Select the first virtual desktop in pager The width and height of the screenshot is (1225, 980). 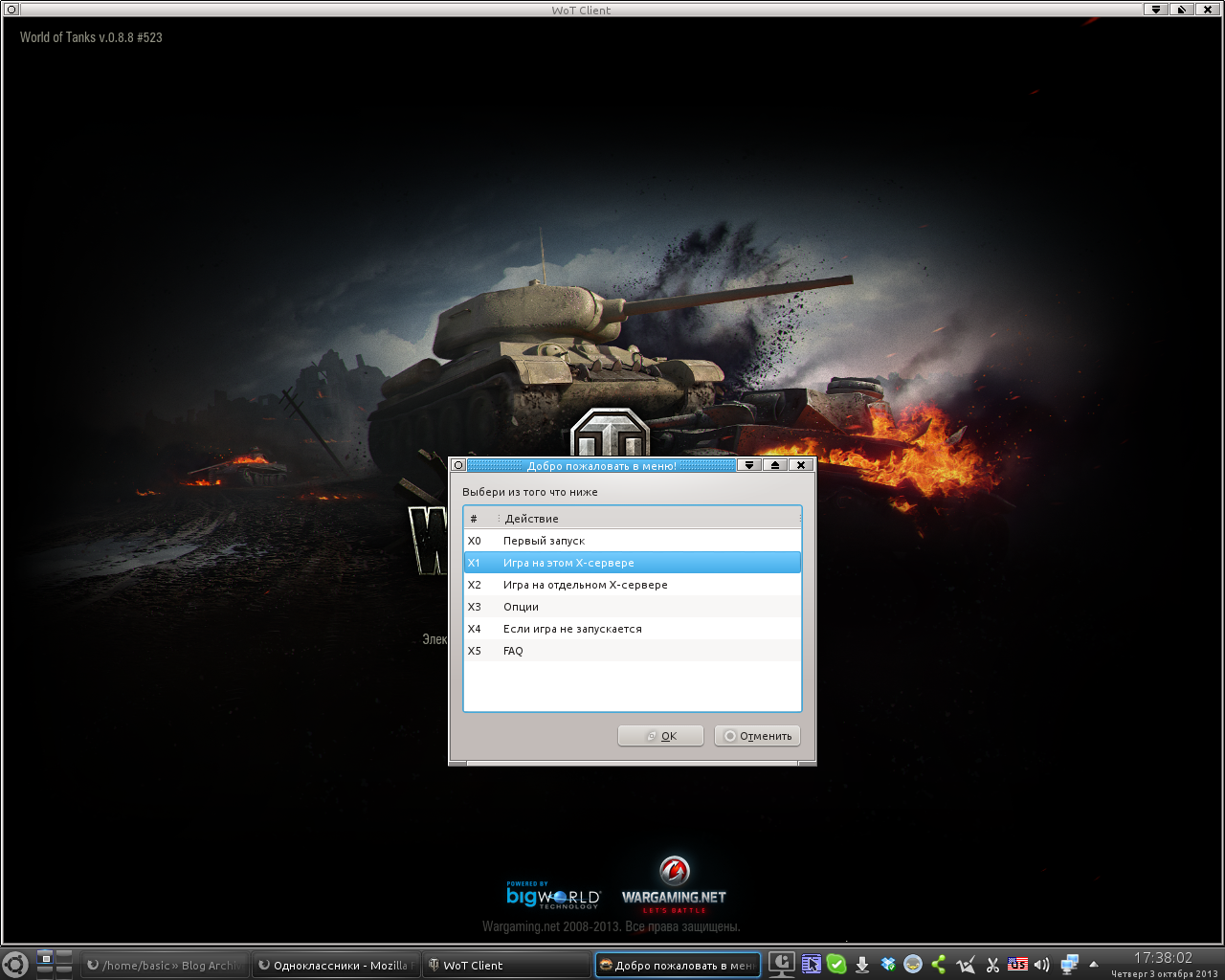45,958
